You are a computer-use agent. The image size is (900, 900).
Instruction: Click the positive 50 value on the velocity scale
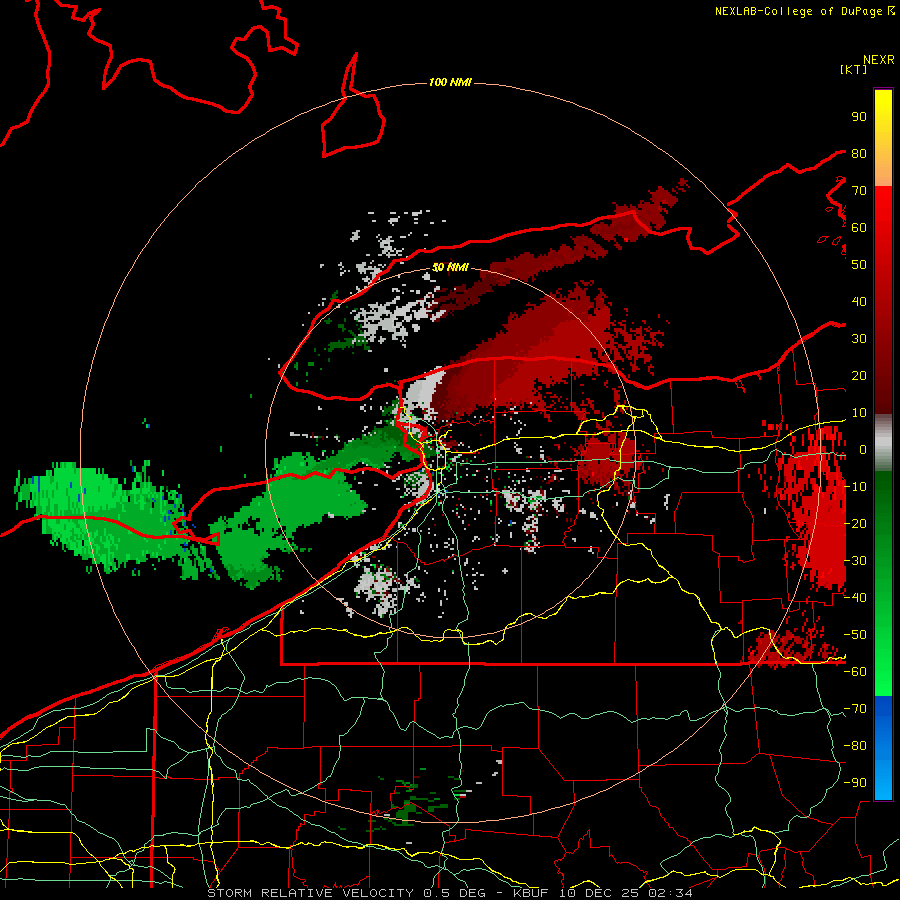859,265
